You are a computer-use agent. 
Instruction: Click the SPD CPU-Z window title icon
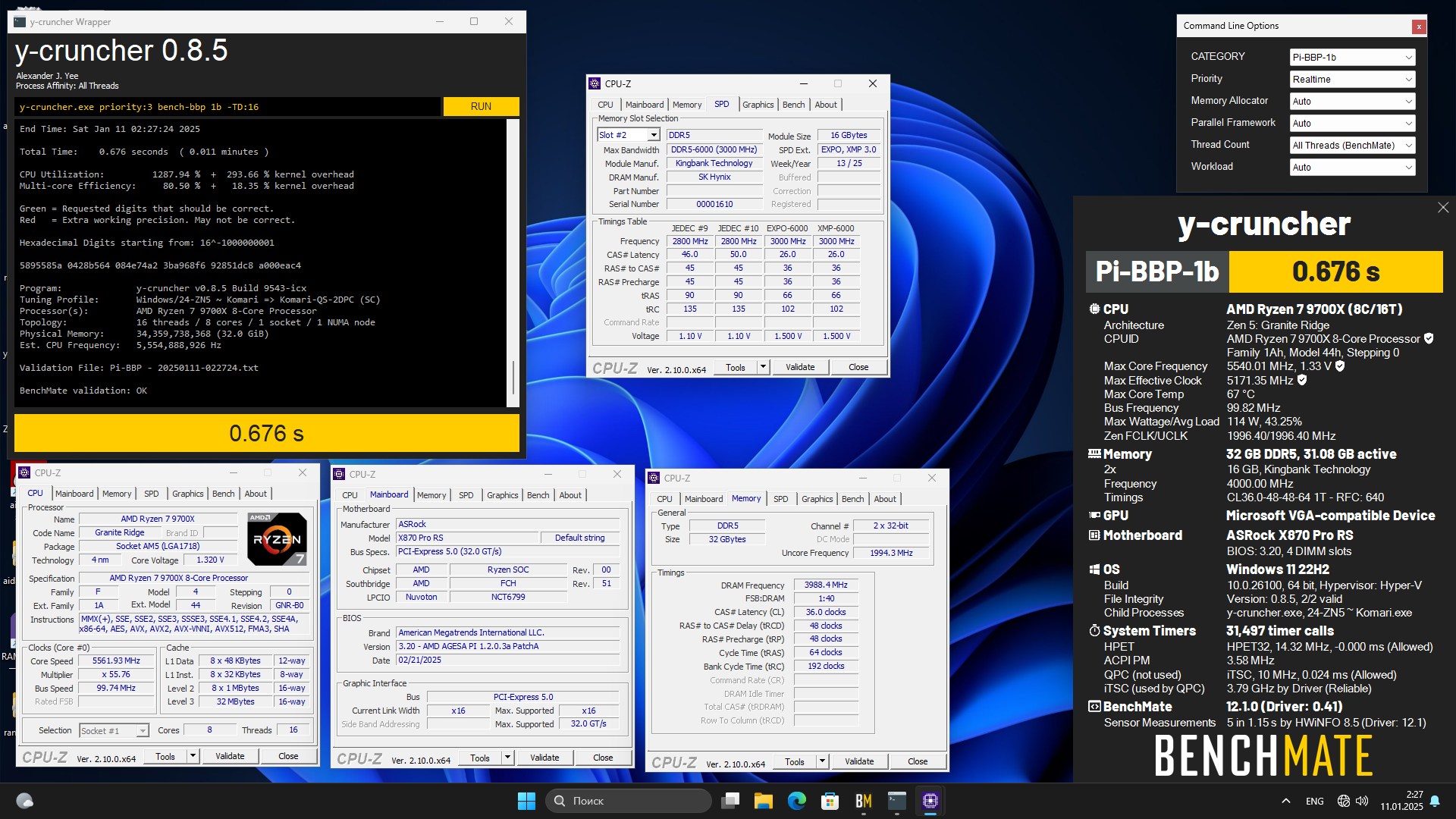(x=596, y=83)
